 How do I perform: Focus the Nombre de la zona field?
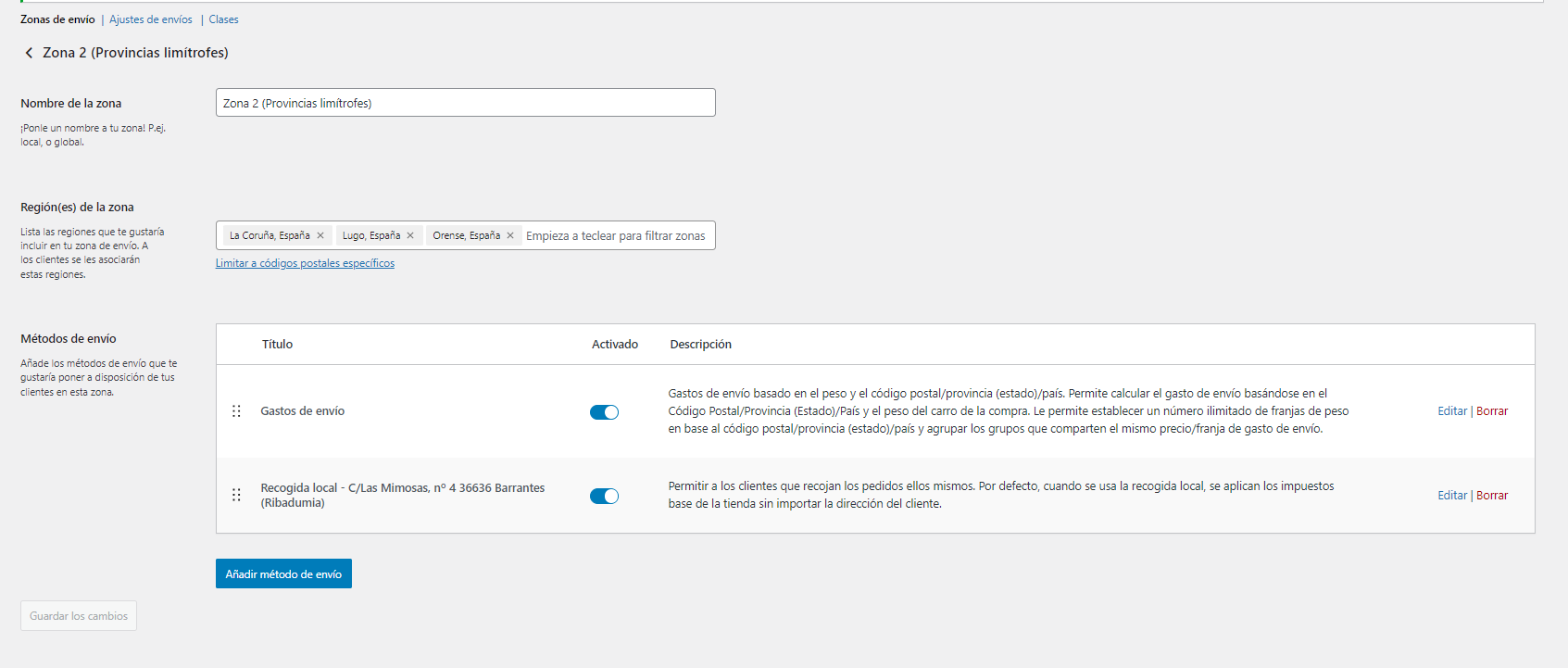465,103
